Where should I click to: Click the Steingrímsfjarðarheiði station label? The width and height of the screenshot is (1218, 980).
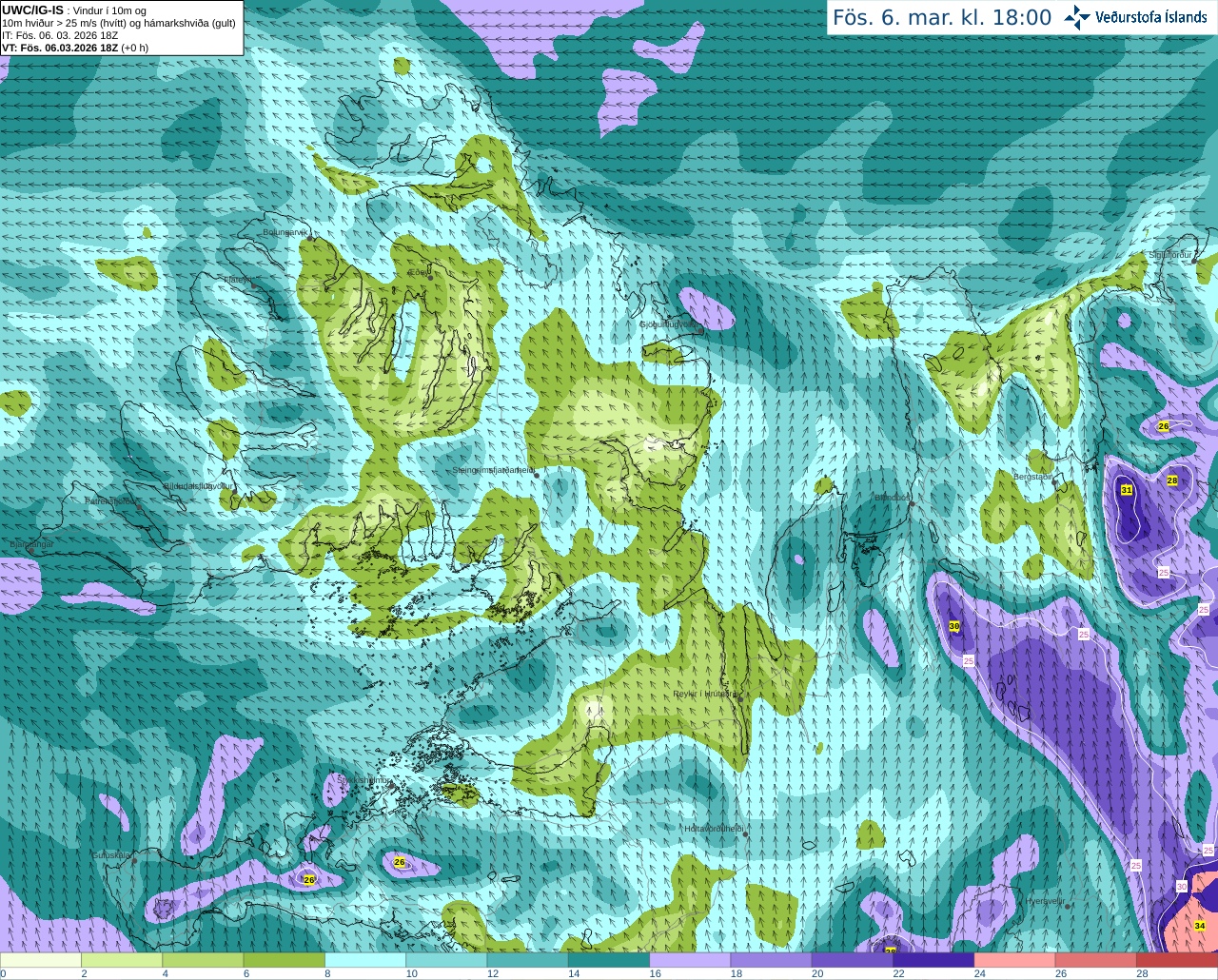coord(493,470)
